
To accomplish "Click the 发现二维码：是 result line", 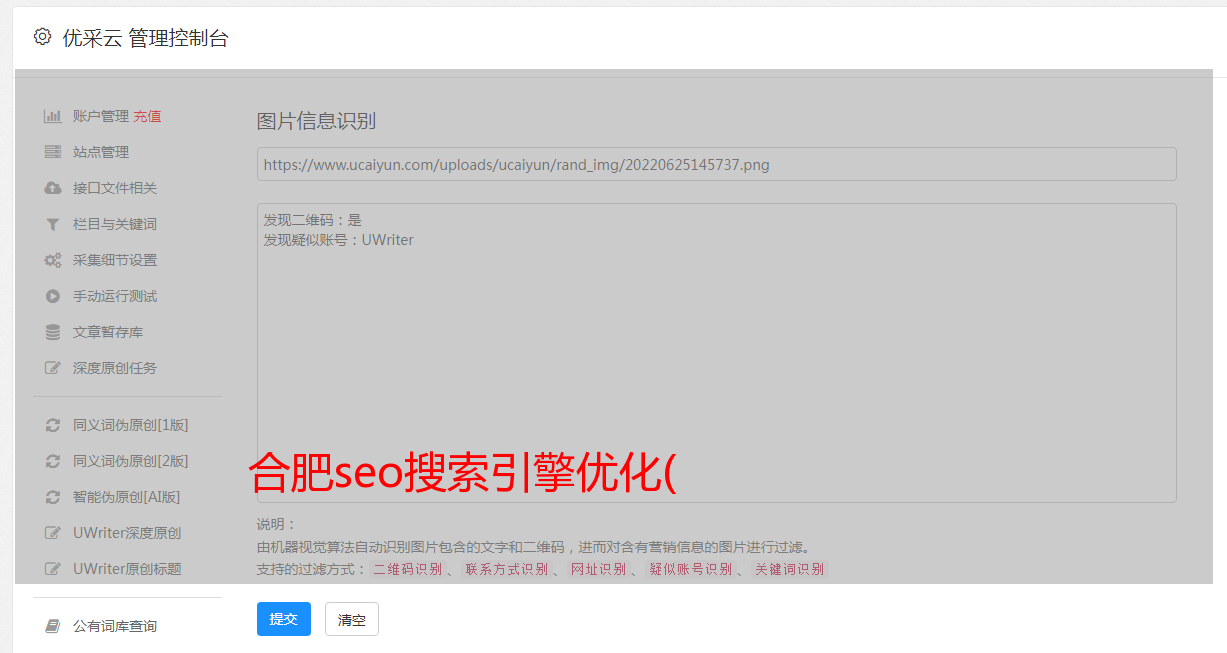I will [313, 220].
